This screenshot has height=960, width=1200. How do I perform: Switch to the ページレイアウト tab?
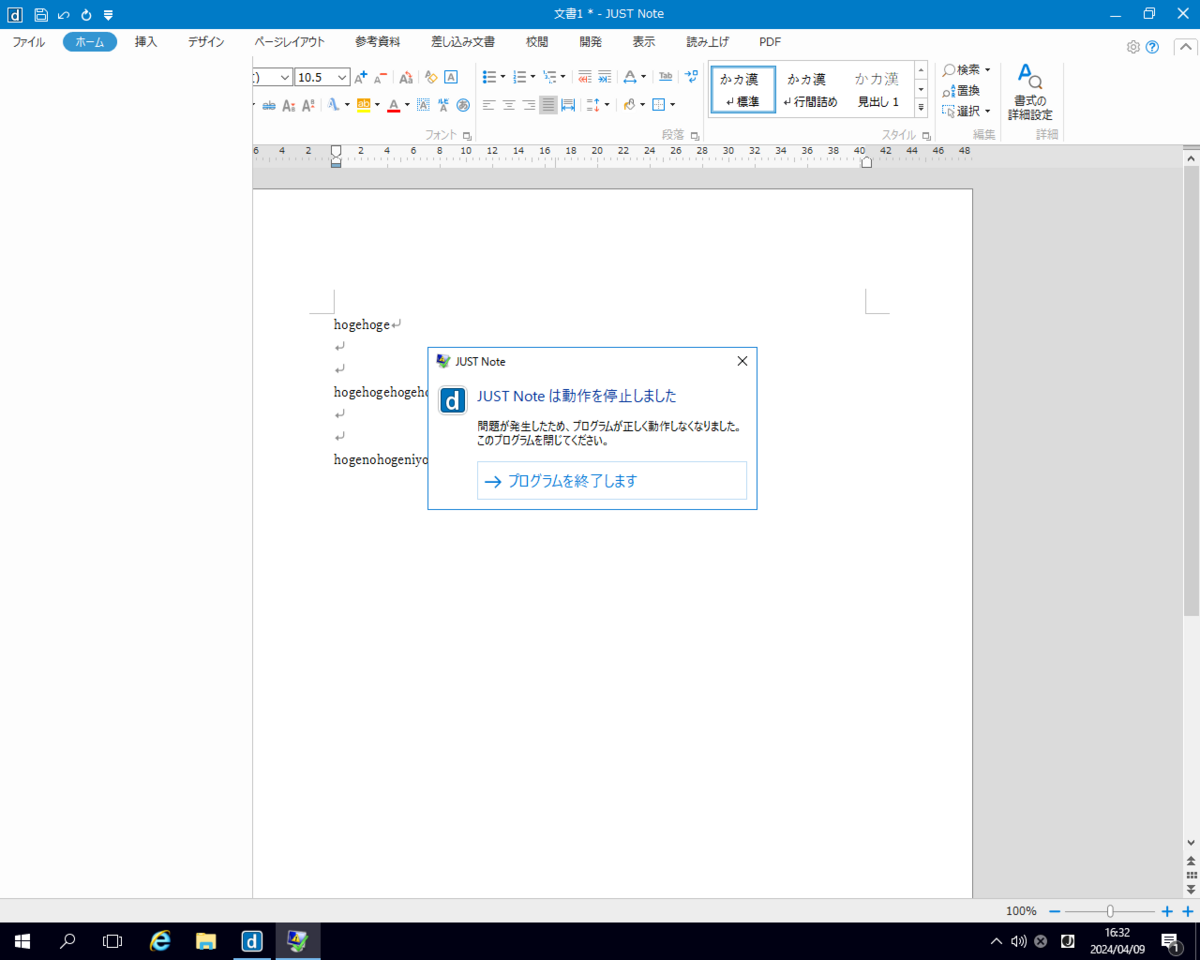click(289, 42)
